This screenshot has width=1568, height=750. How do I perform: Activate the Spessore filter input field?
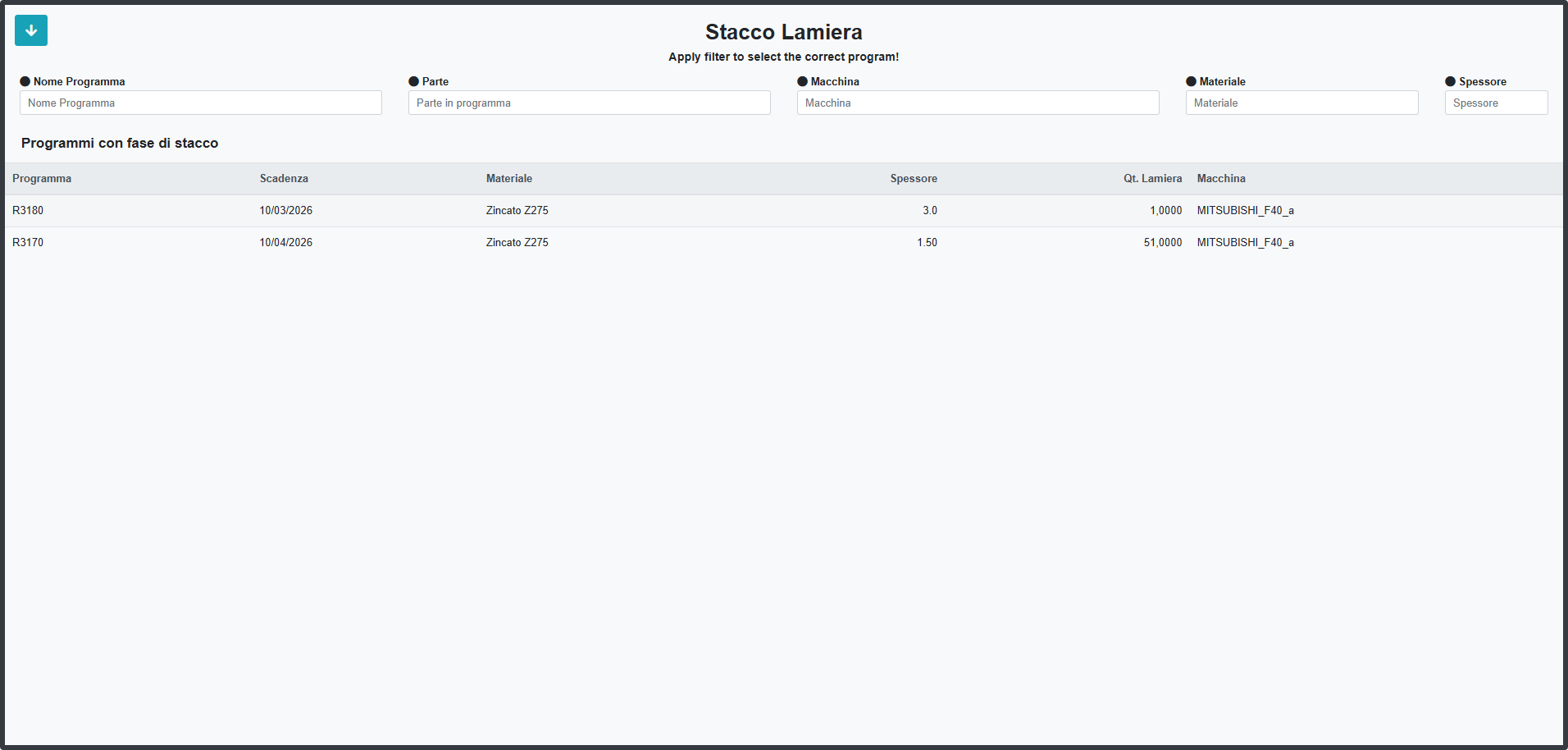[x=1497, y=103]
